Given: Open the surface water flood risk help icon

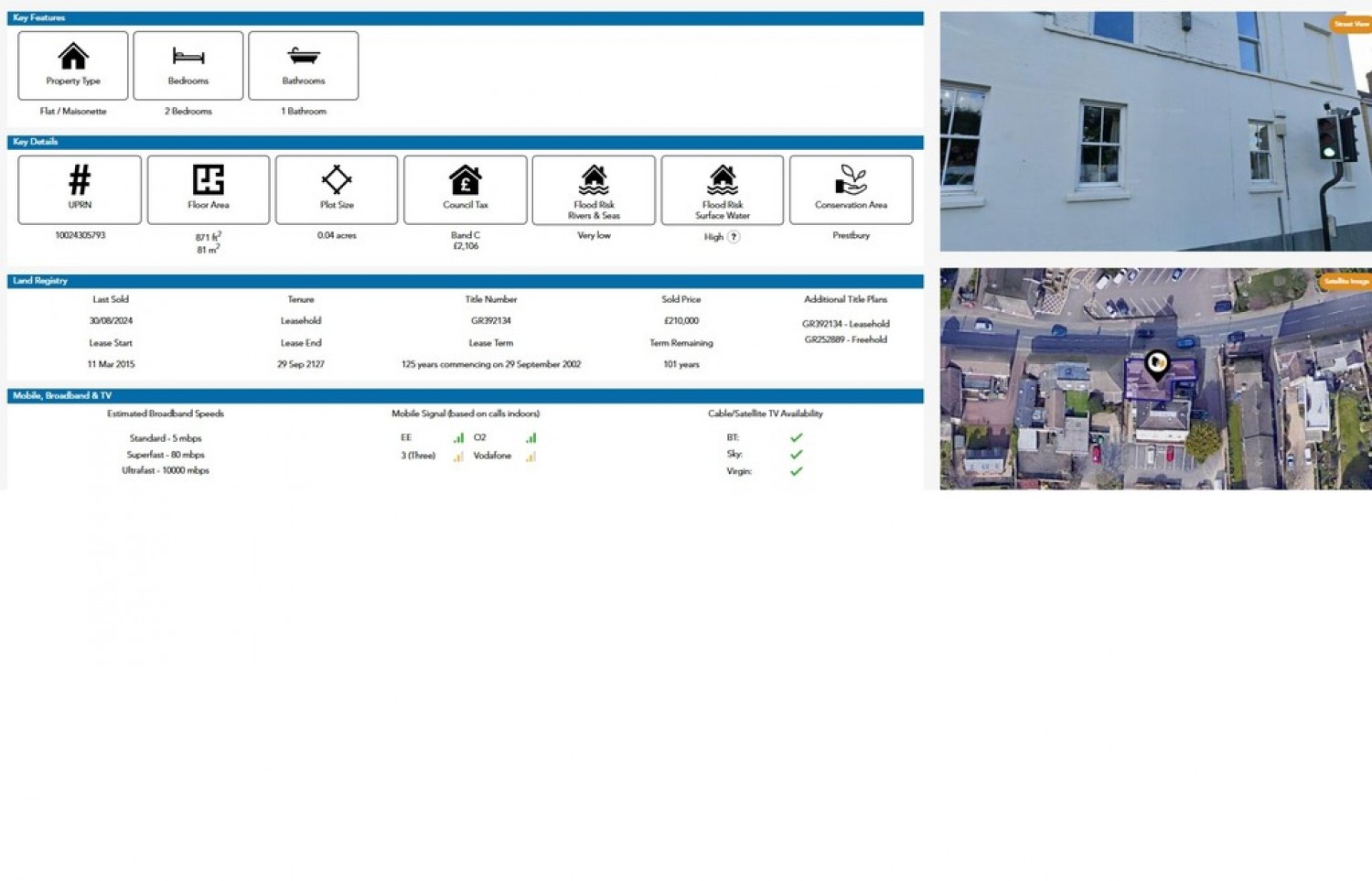Looking at the screenshot, I should (734, 237).
